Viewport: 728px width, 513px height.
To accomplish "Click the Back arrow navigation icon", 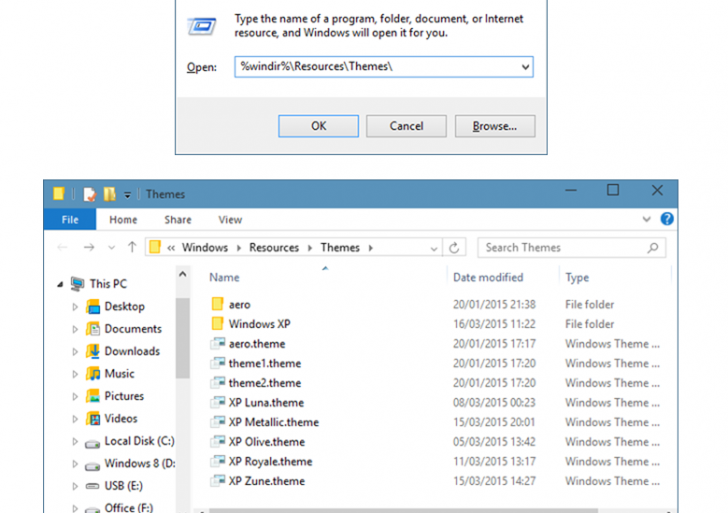I will pyautogui.click(x=62, y=248).
